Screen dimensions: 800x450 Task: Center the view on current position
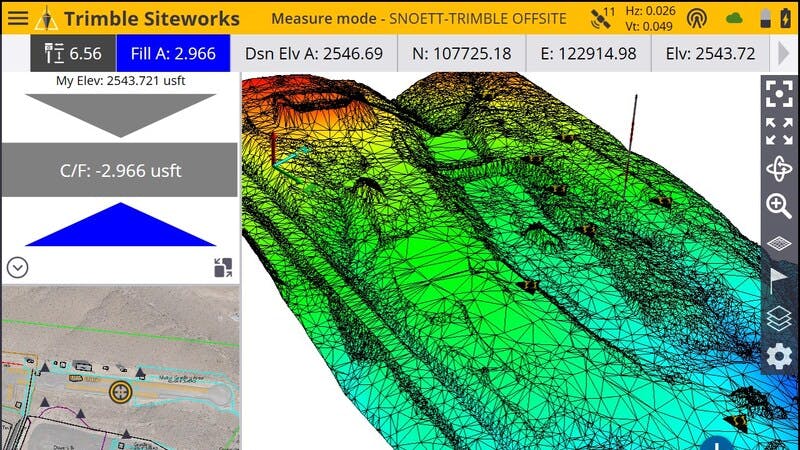click(779, 94)
